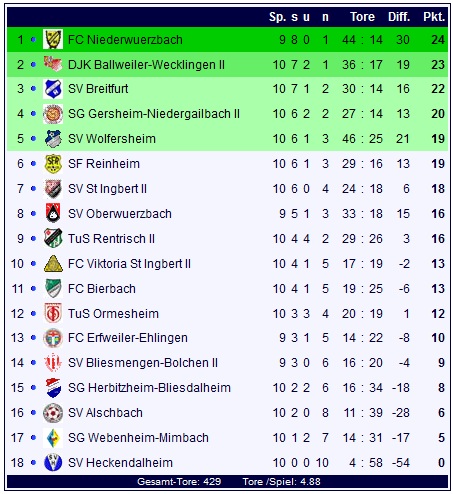Select the SV Wolfersheim team name
The width and height of the screenshot is (453, 494).
[x=112, y=139]
